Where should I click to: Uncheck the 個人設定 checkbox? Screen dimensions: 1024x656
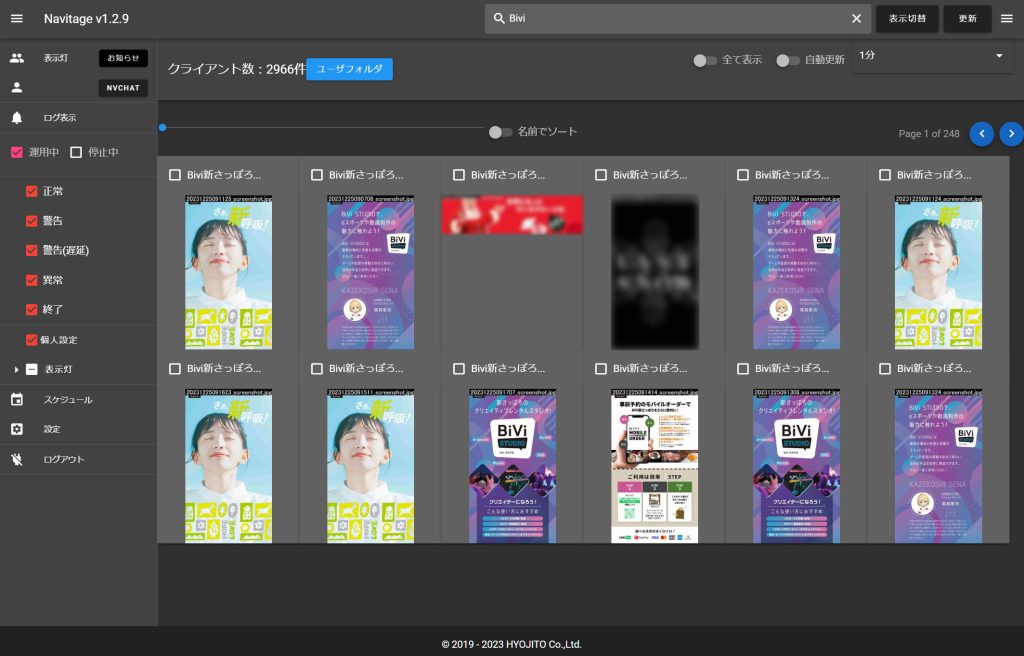(x=31, y=340)
